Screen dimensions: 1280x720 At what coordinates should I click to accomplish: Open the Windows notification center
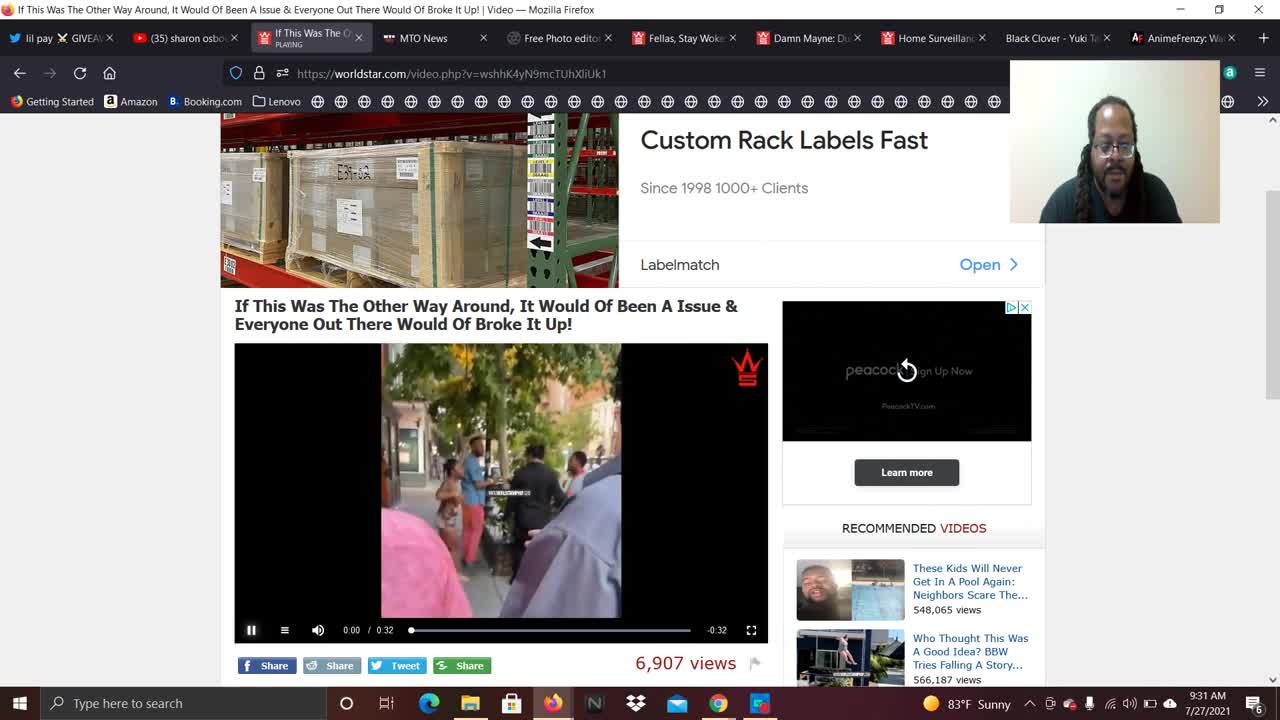(1254, 703)
